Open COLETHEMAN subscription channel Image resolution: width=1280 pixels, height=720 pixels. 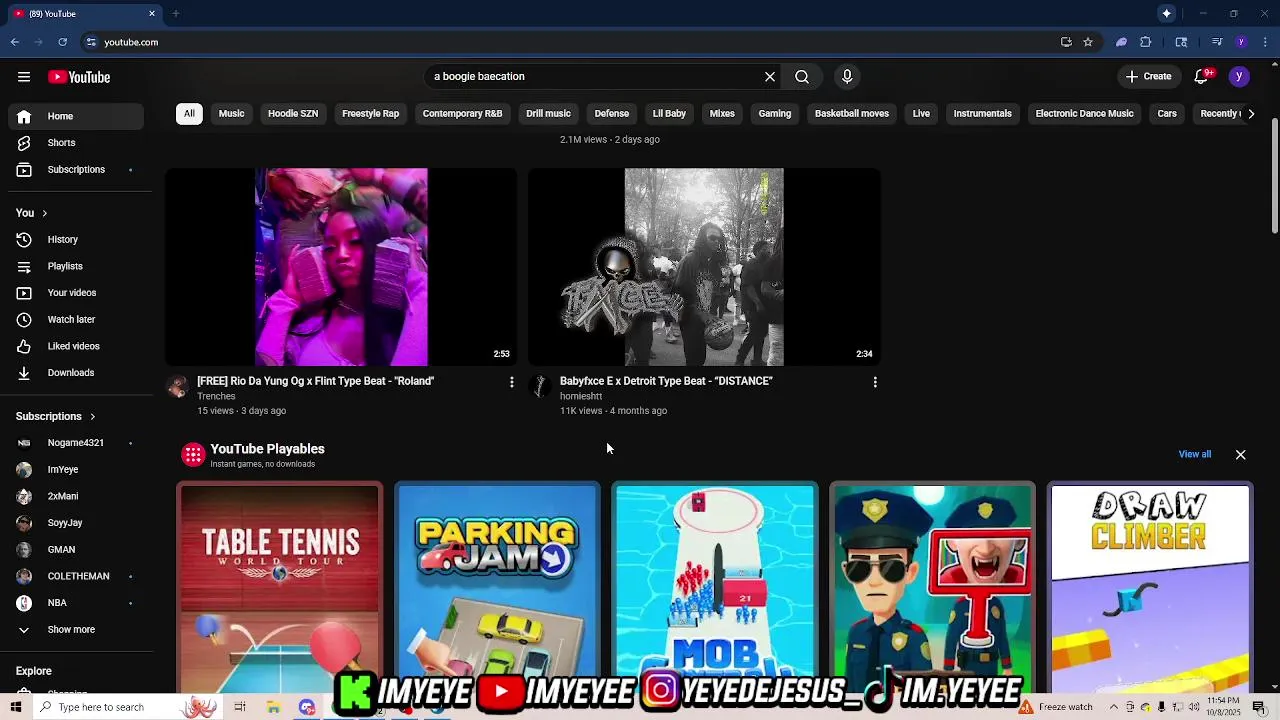coord(74,576)
